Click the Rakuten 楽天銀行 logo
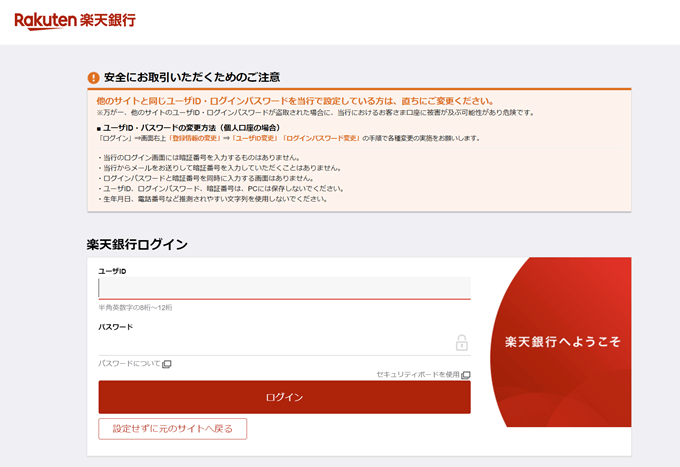The height and width of the screenshot is (467, 680). point(75,21)
